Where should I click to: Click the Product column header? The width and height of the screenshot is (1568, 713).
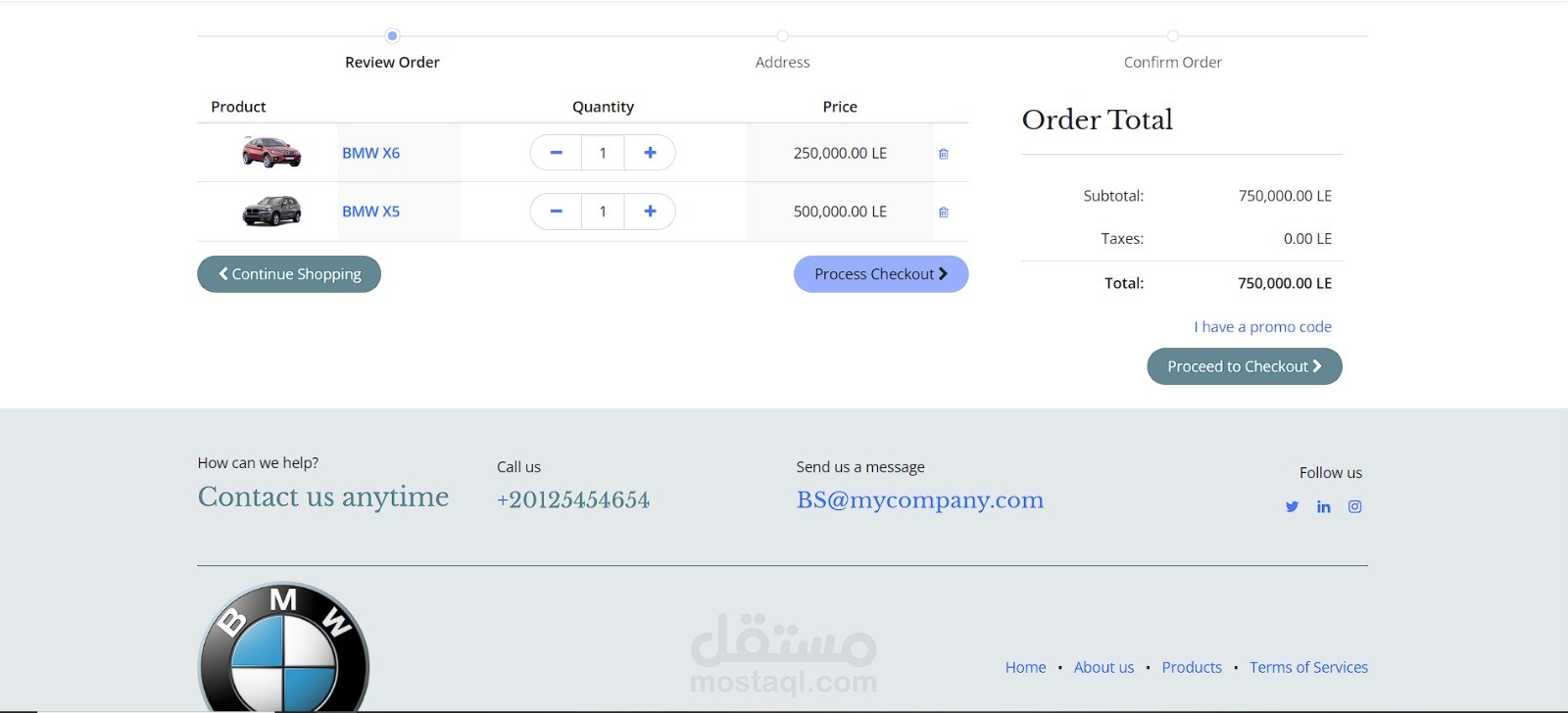(x=238, y=107)
